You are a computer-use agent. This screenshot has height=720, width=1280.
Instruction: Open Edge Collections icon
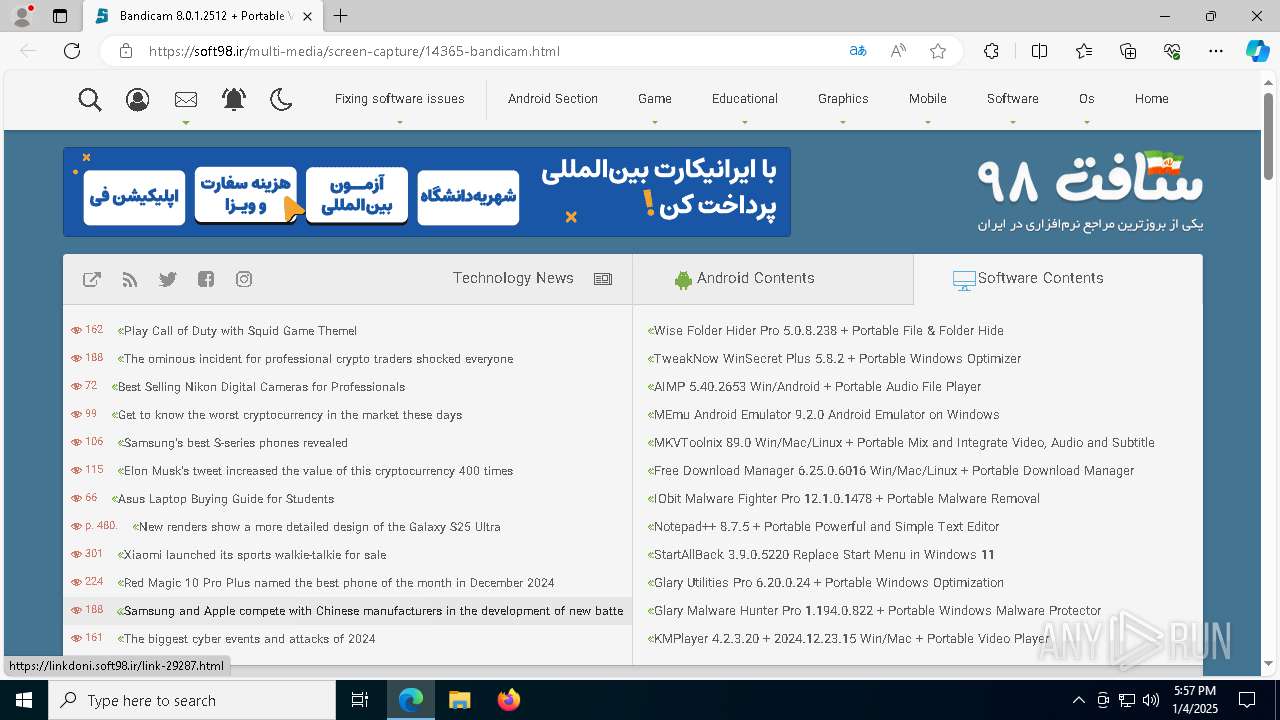(x=1128, y=51)
